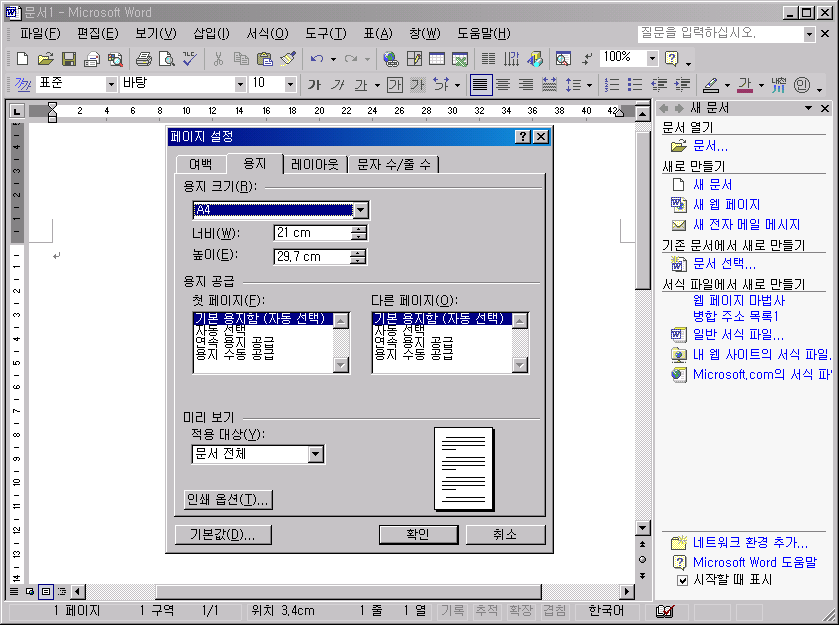Screen dimensions: 839x625
Task: Click the Undo arrow icon
Action: coord(317,58)
